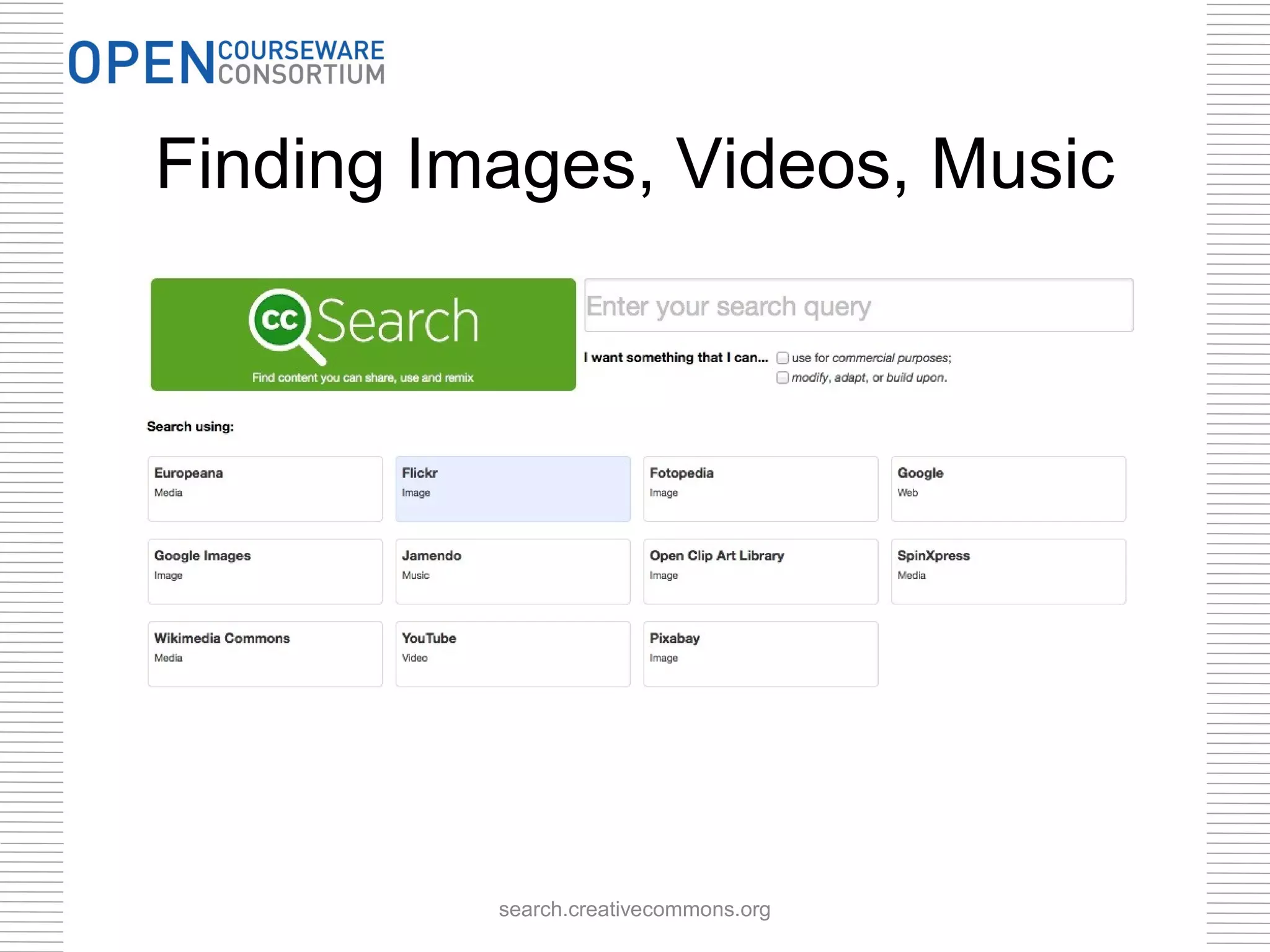Image resolution: width=1270 pixels, height=952 pixels.
Task: Click the 'Find content you can share, use and remix' tagline
Action: point(363,377)
